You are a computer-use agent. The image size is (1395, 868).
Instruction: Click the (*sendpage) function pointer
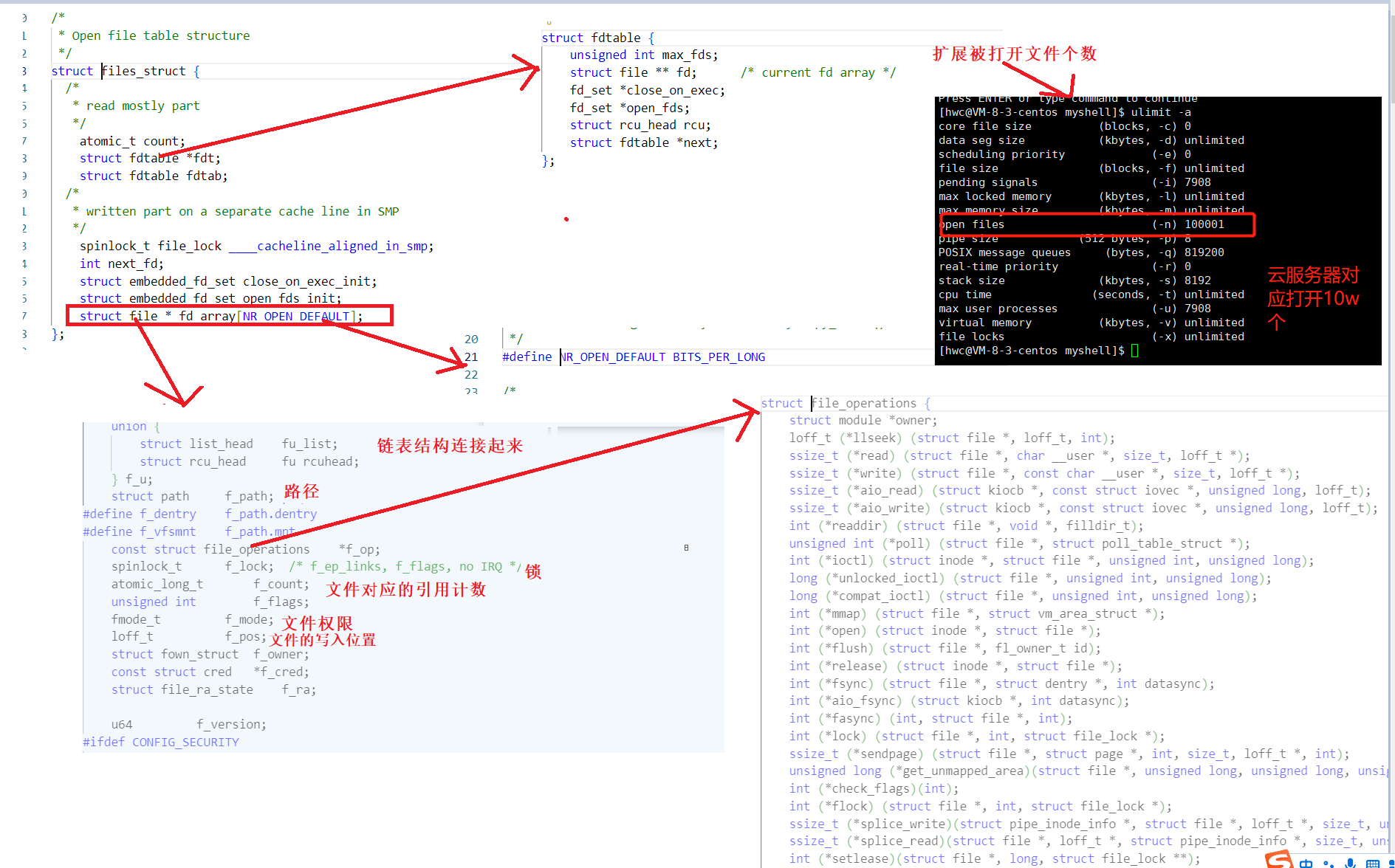tap(885, 754)
